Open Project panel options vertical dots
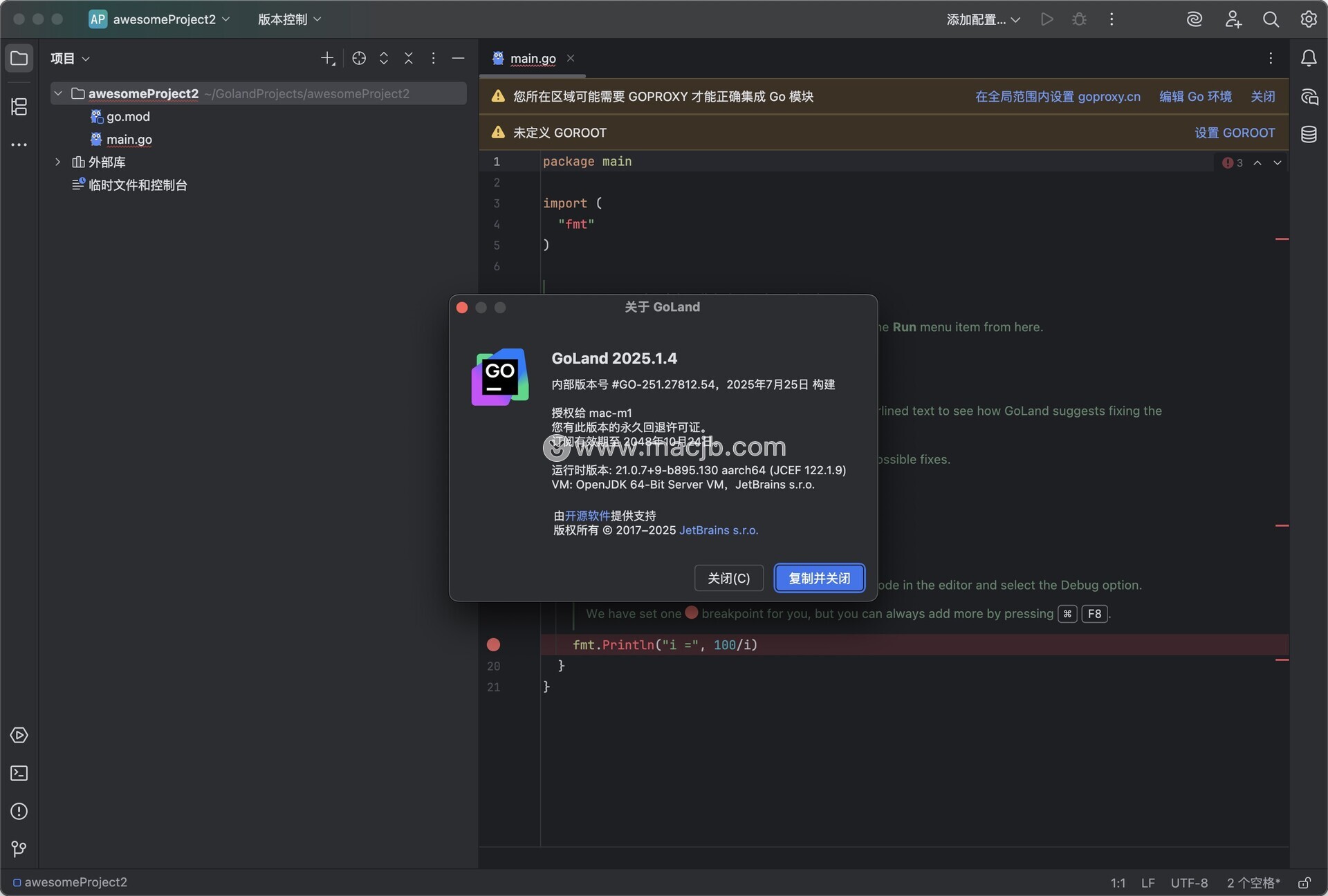The width and height of the screenshot is (1328, 896). pyautogui.click(x=434, y=58)
